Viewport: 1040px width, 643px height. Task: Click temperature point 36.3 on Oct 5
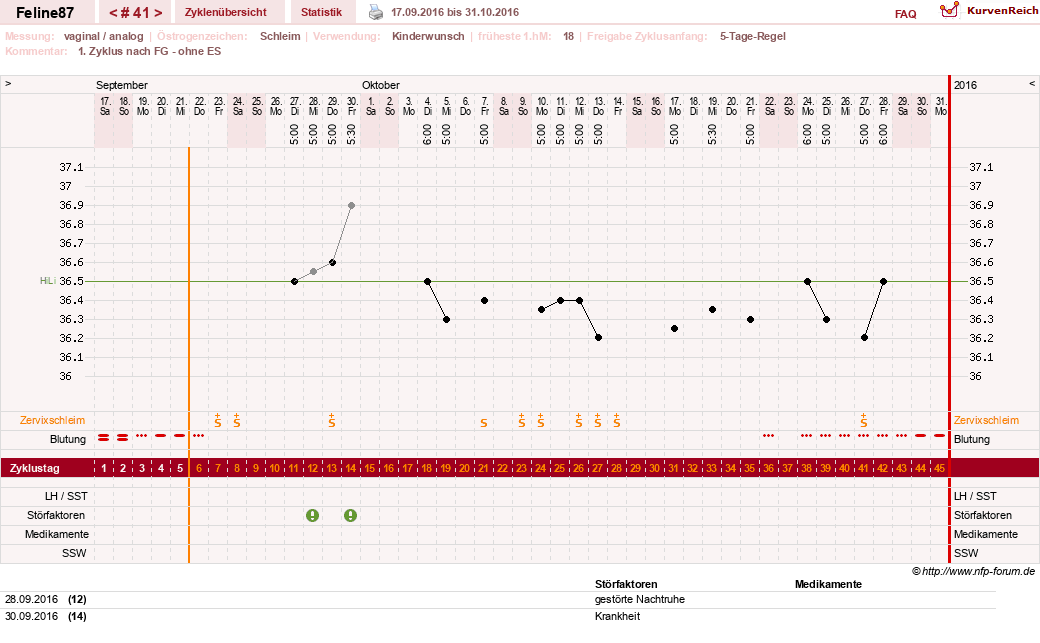446,320
